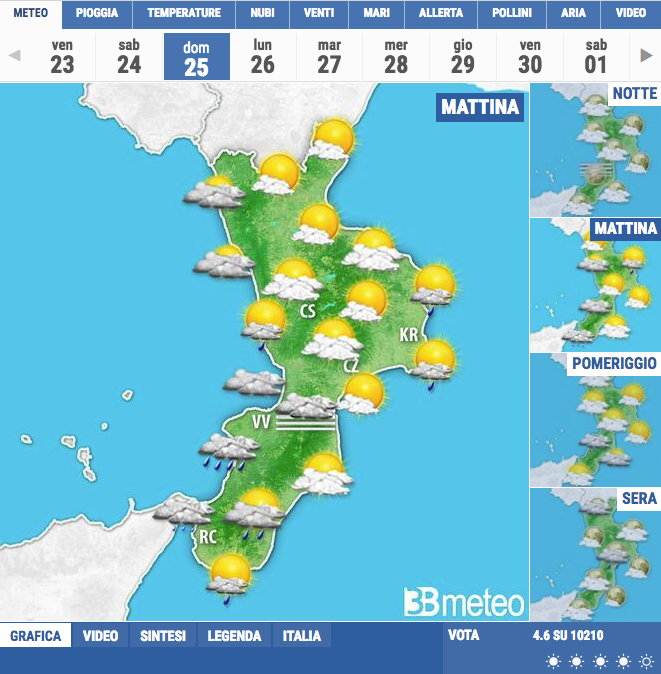Open the LEGENDA tab
This screenshot has width=661, height=674.
click(x=234, y=635)
